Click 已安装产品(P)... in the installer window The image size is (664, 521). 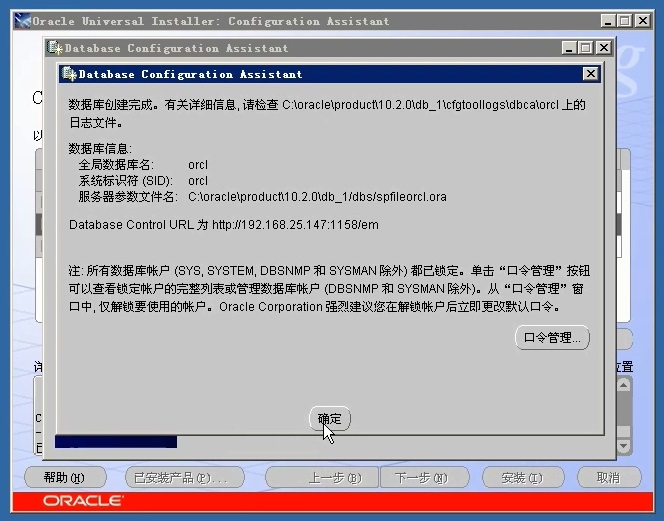[185, 478]
